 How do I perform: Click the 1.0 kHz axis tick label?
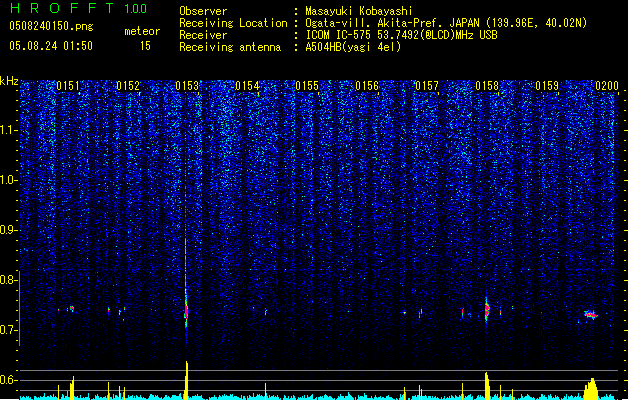[8, 180]
